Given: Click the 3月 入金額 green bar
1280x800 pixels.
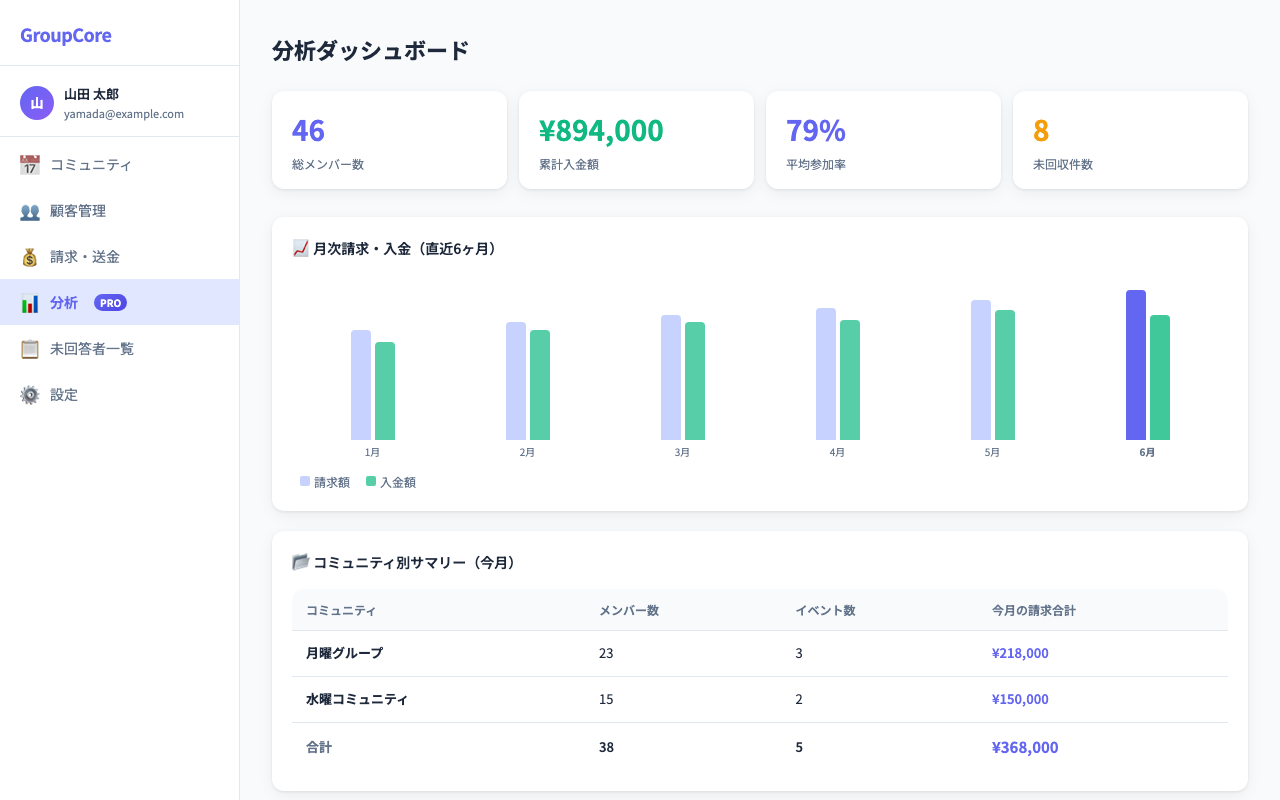Looking at the screenshot, I should [x=695, y=381].
